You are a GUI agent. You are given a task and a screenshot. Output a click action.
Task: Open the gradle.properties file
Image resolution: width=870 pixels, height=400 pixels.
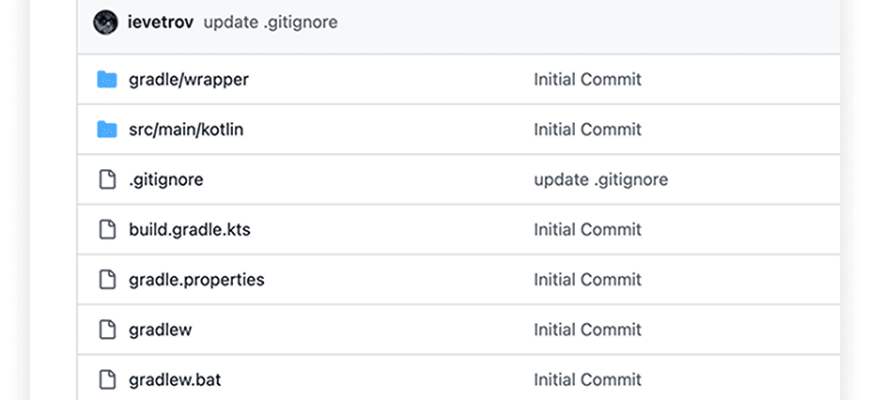(x=196, y=280)
